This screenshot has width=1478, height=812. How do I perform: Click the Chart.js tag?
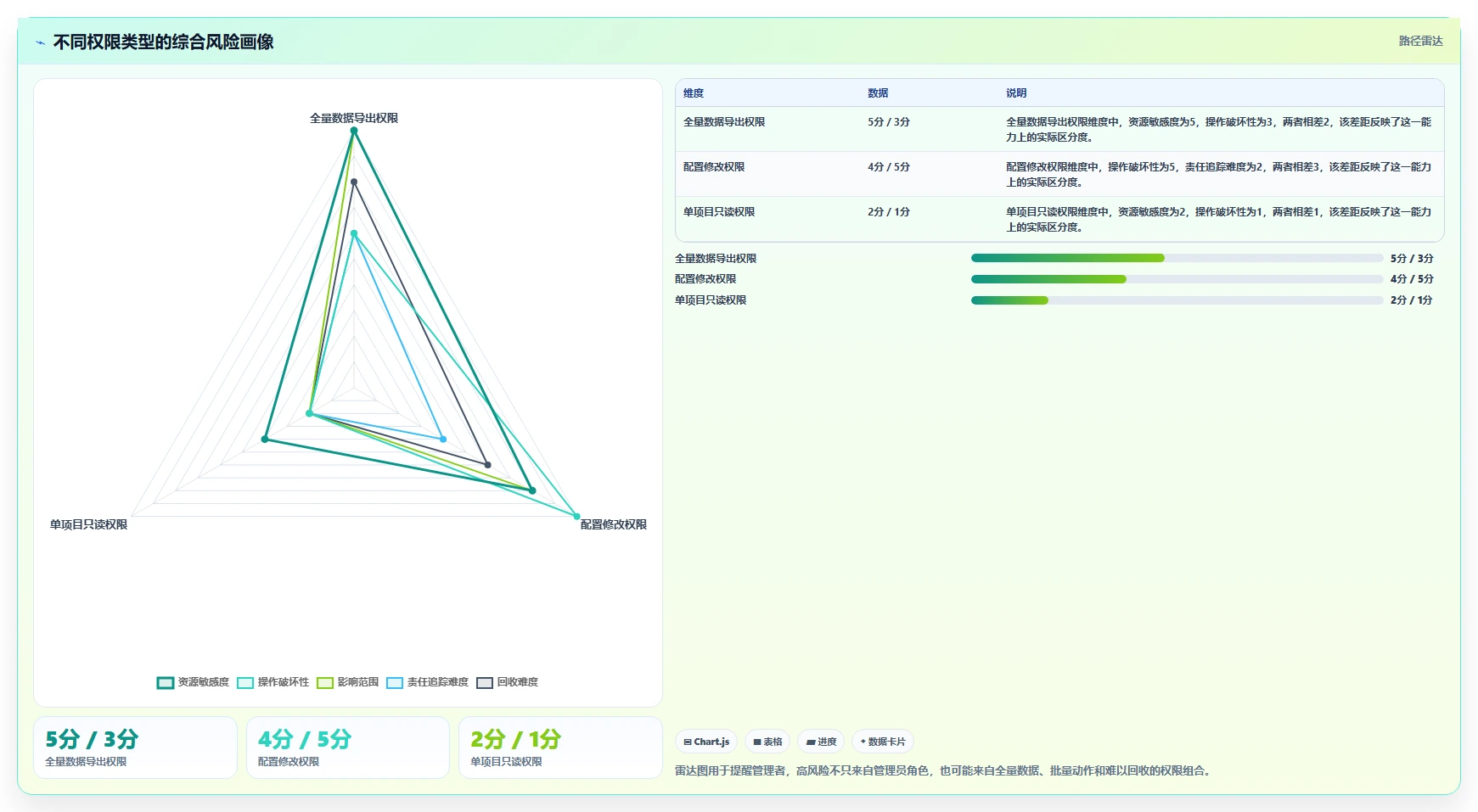click(706, 742)
